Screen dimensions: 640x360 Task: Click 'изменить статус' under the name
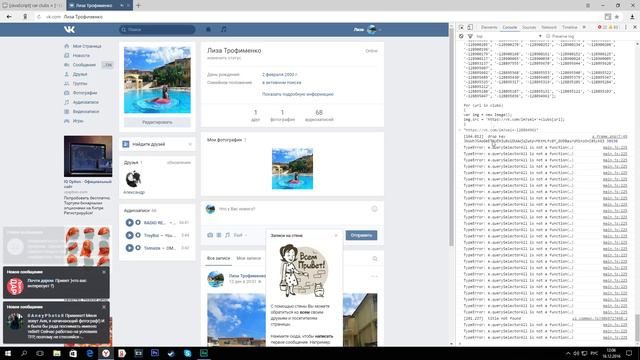point(224,58)
